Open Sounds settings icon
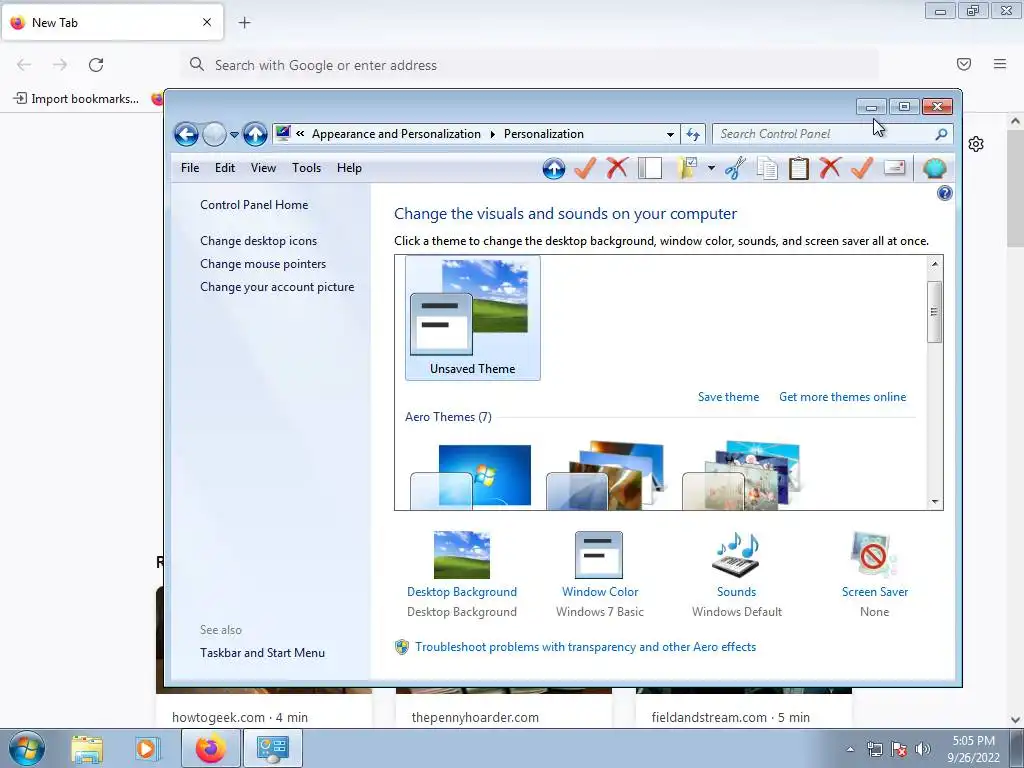The image size is (1024, 768). coord(736,555)
